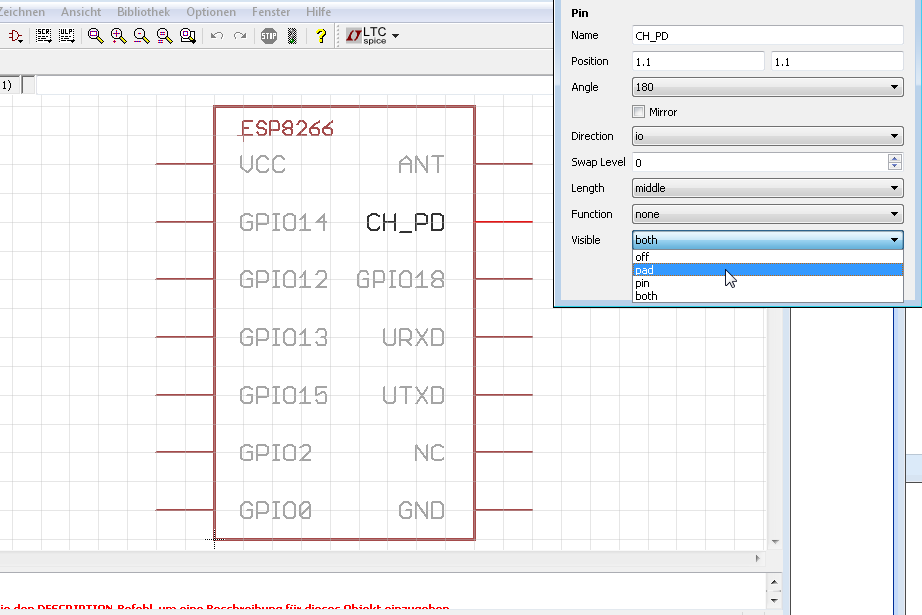Click the GND pin label

click(x=421, y=510)
